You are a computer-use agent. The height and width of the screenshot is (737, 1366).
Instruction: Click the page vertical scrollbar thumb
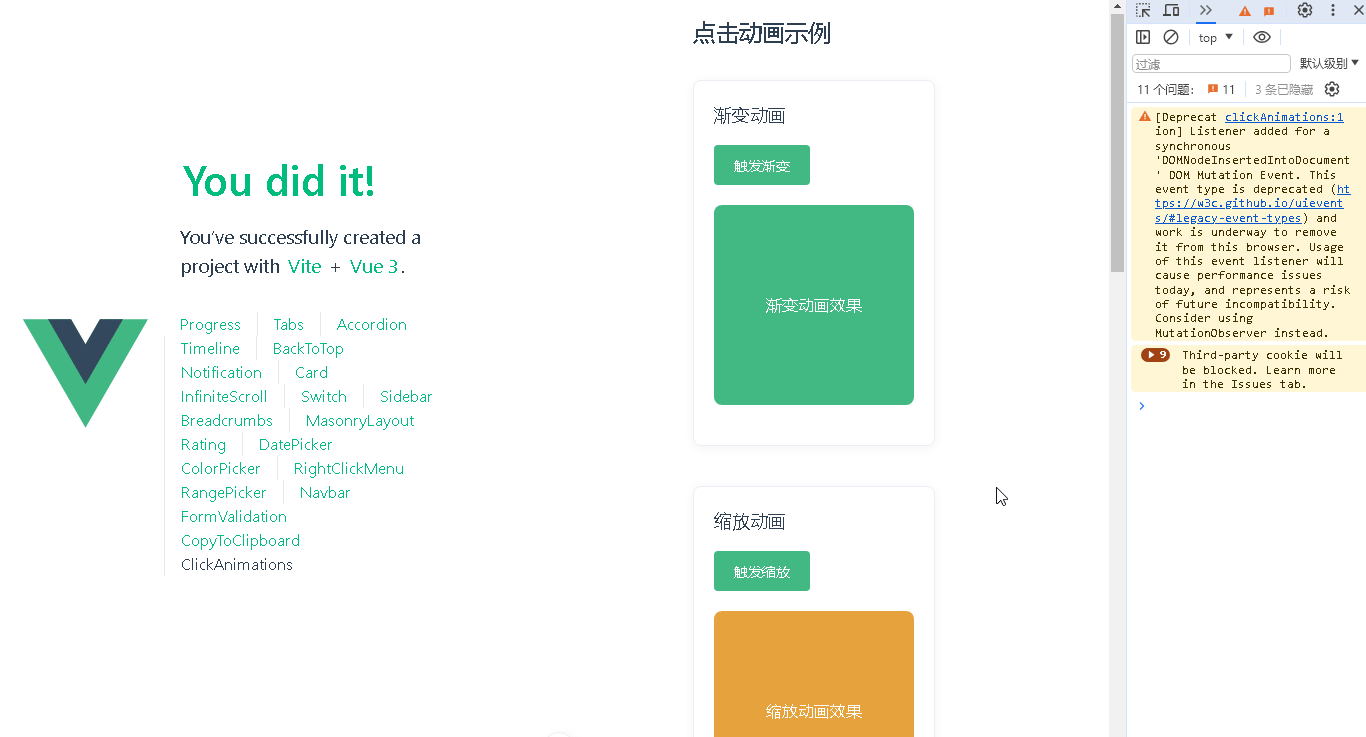point(1117,141)
